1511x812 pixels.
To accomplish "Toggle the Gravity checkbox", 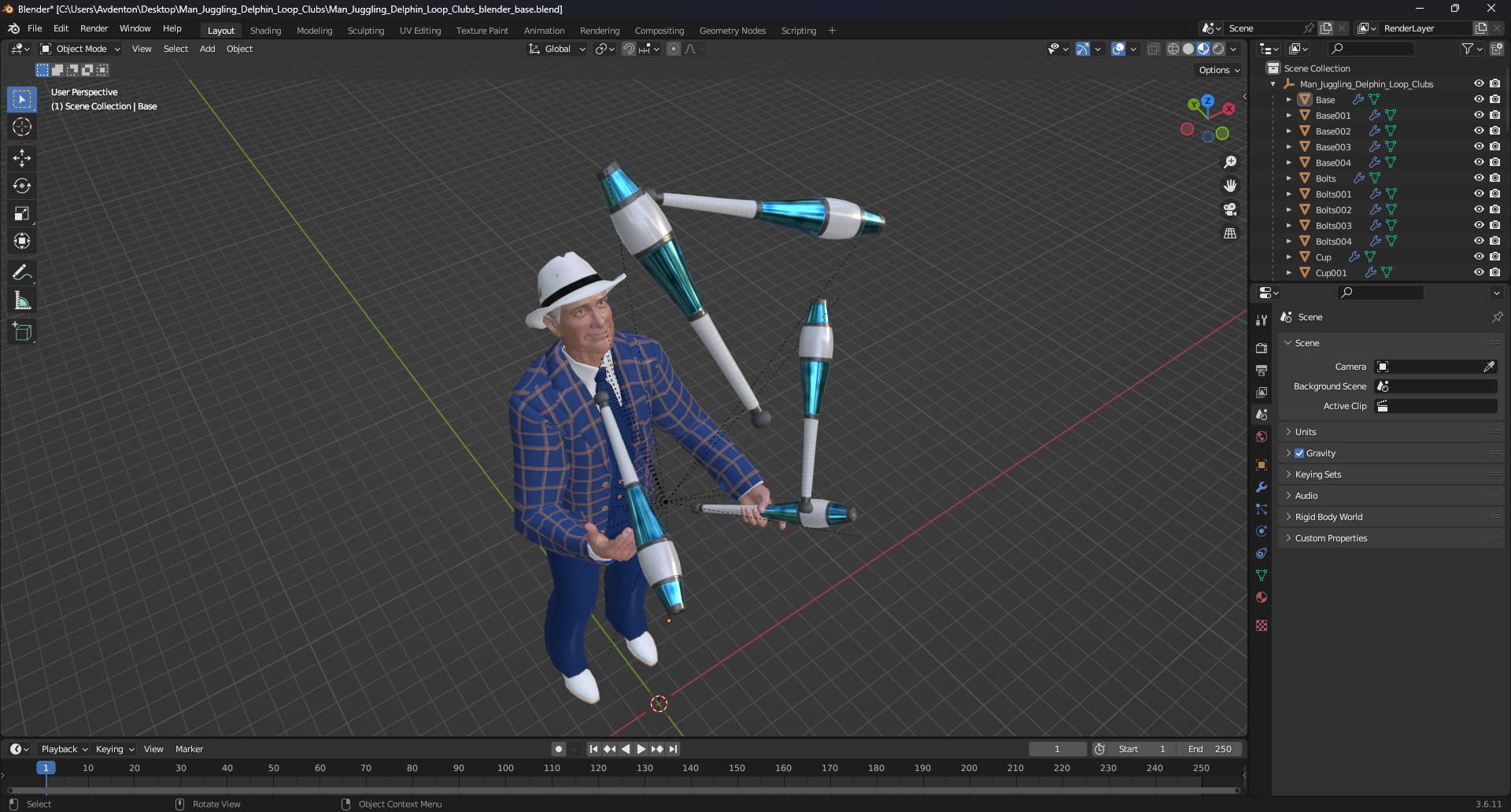I will coord(1299,453).
